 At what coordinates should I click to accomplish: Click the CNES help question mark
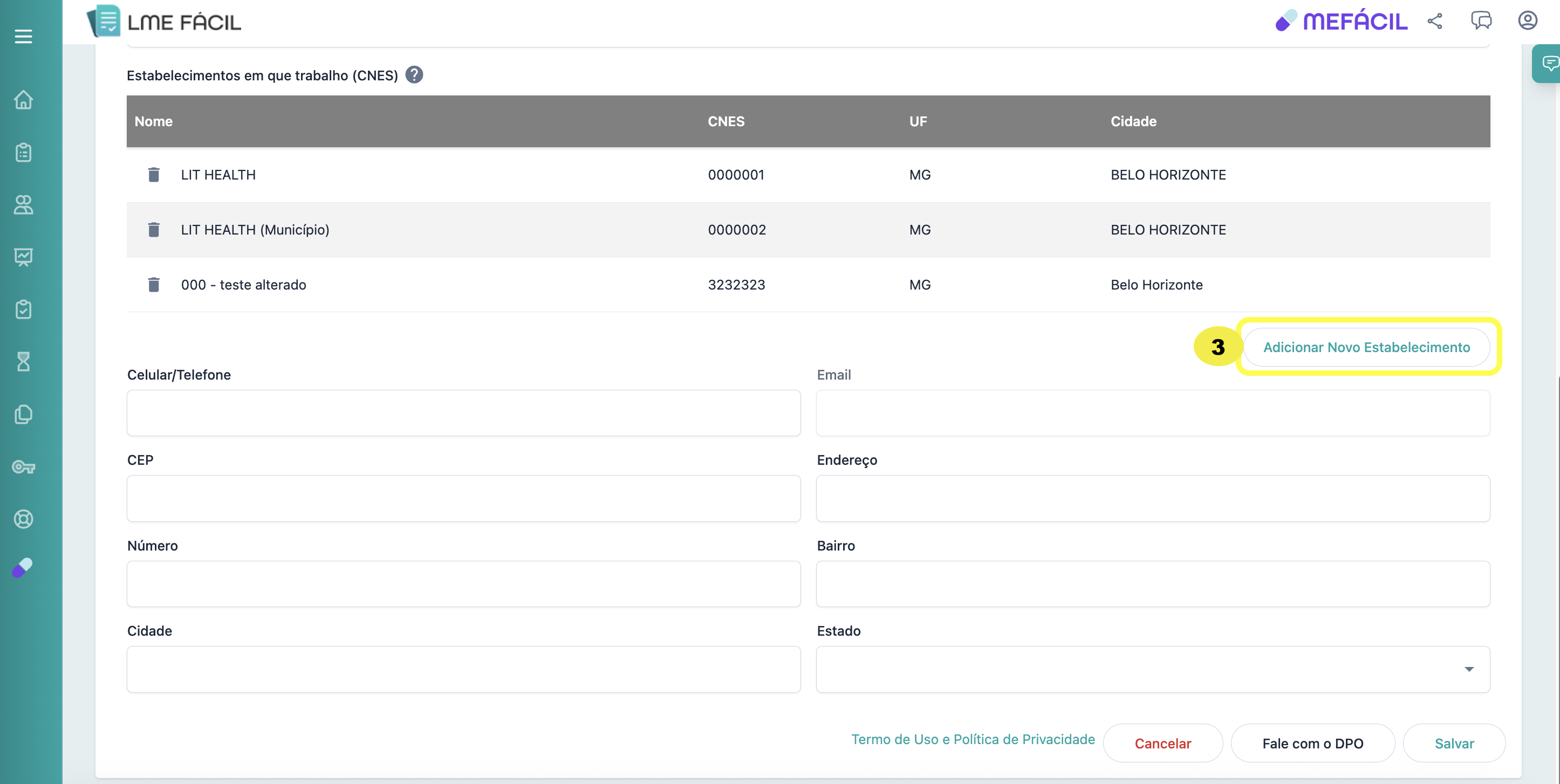pos(414,75)
